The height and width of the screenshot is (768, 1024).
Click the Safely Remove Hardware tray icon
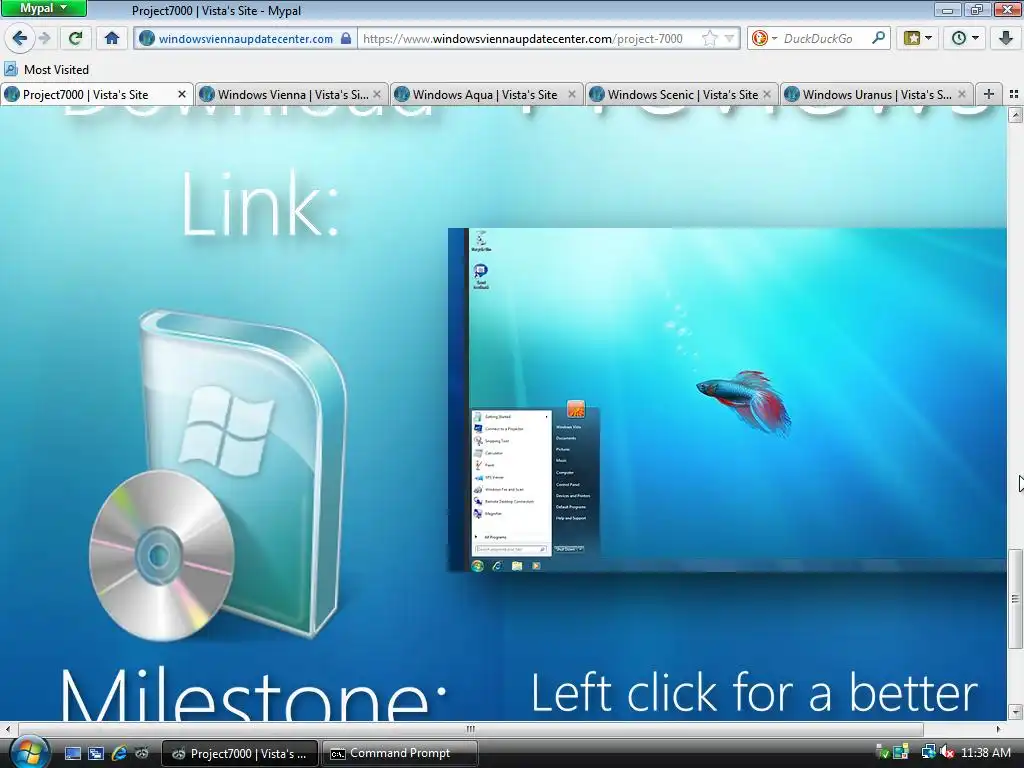882,753
